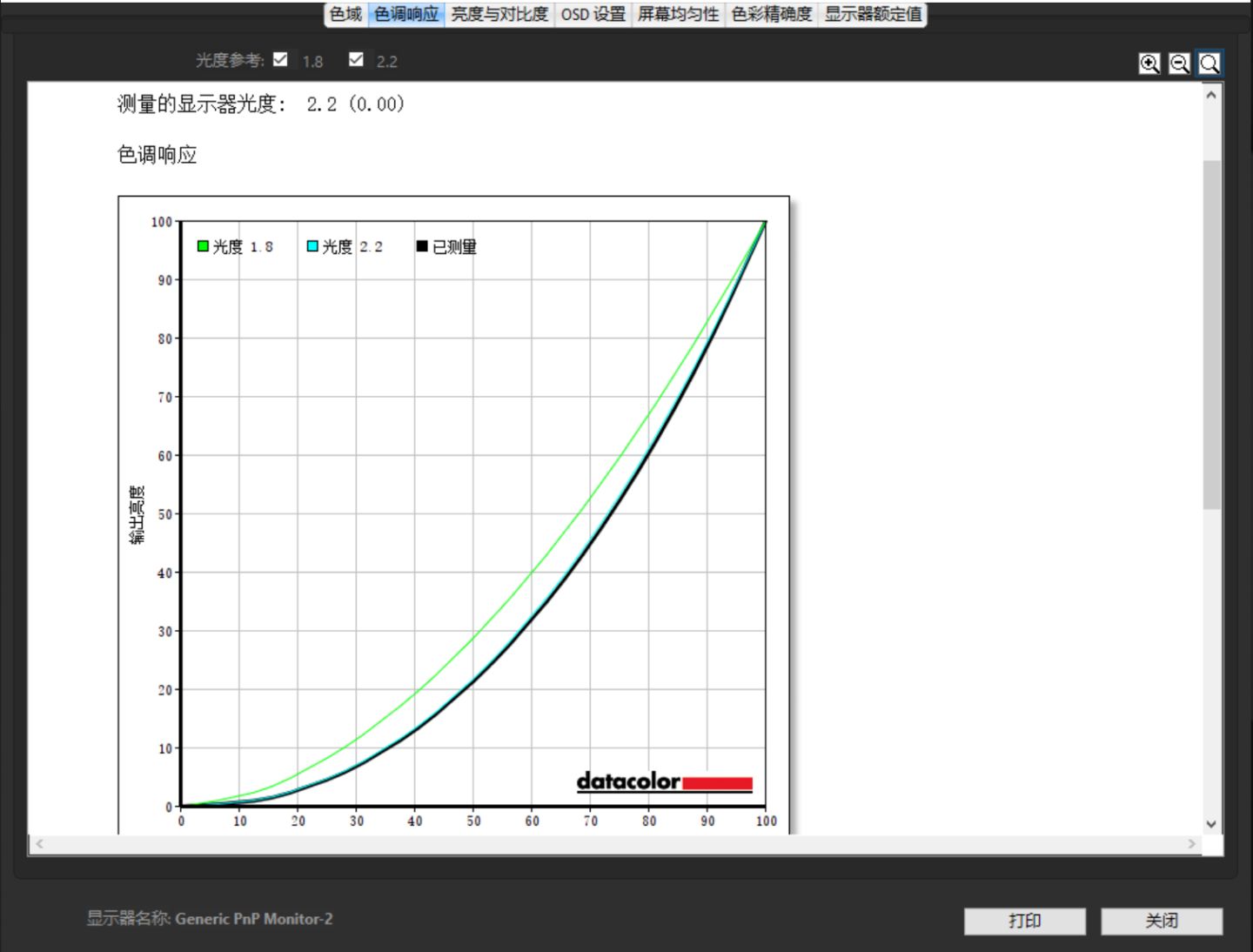
Task: Switch to the 显示器额定值 tab
Action: 873,14
